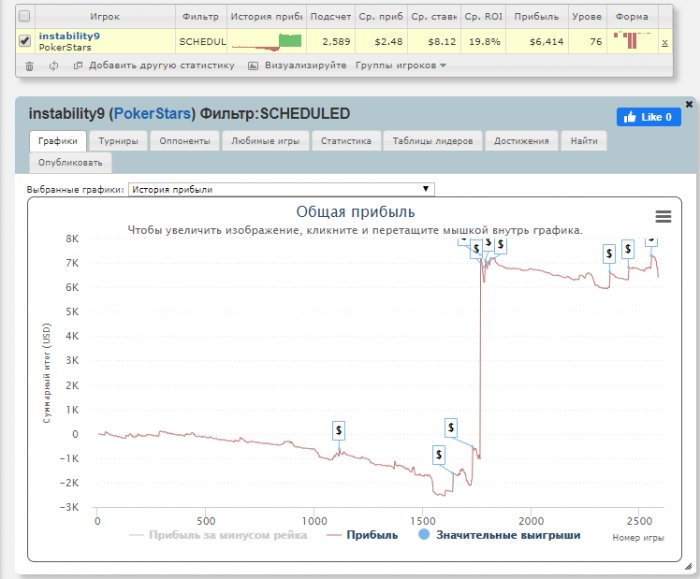700x579 pixels.
Task: Toggle the Прибыль за минусом рейка legend
Action: coord(218,535)
